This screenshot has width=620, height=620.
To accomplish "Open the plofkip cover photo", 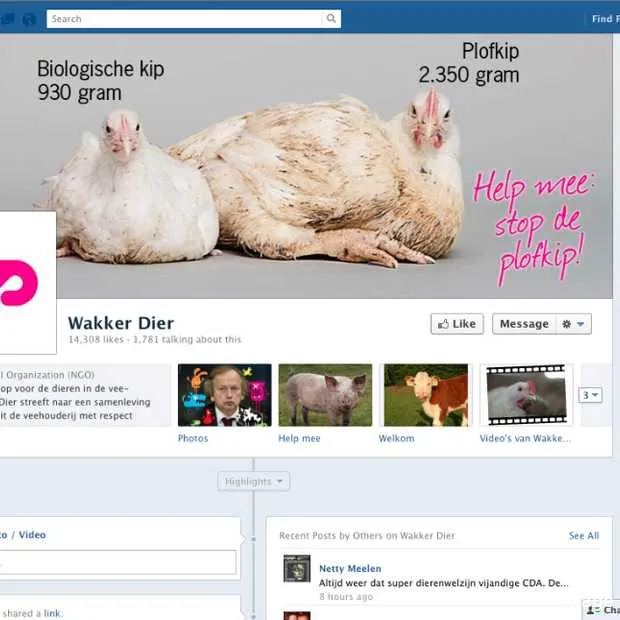I will 306,166.
